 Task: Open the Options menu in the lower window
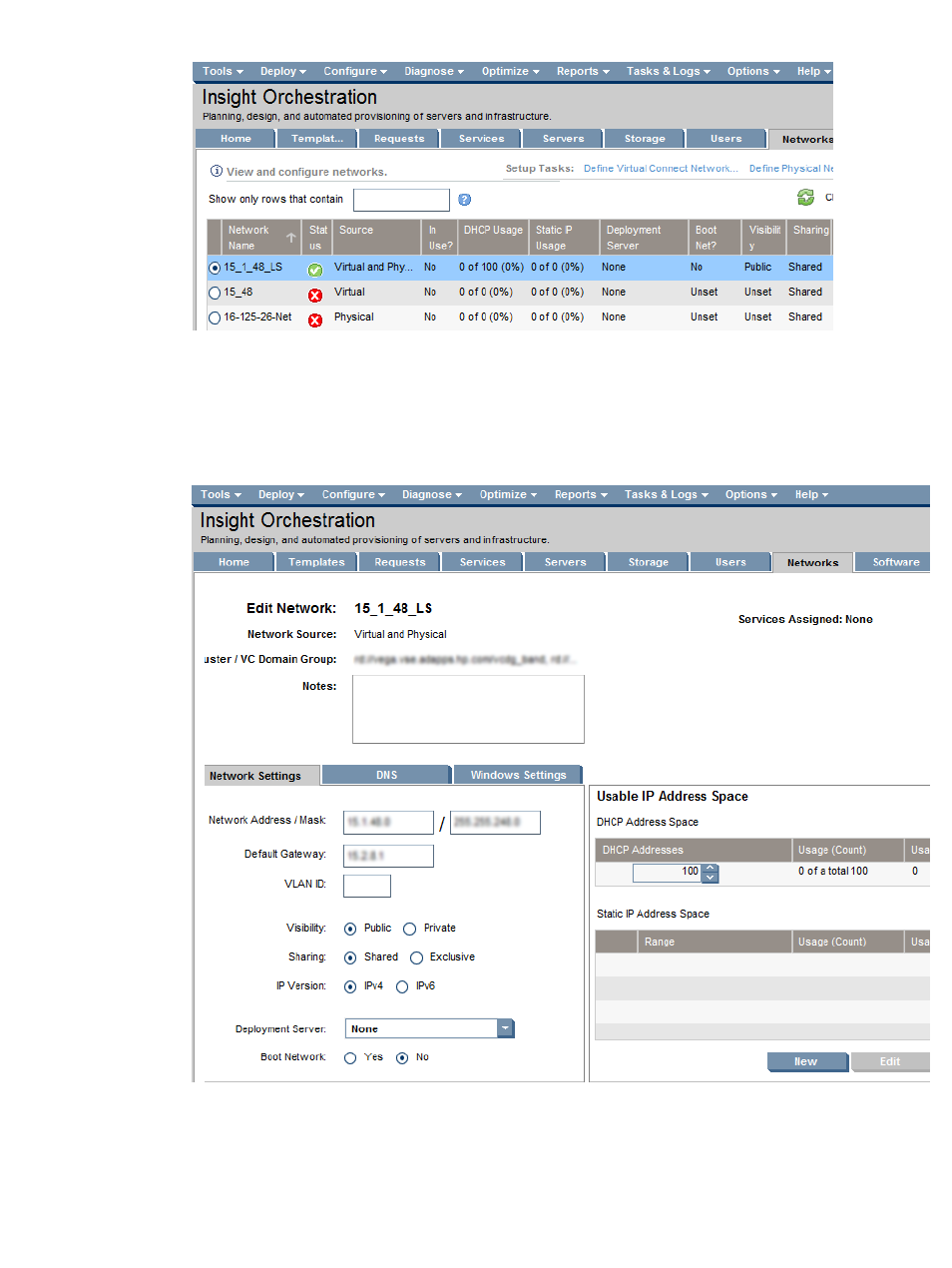click(751, 494)
